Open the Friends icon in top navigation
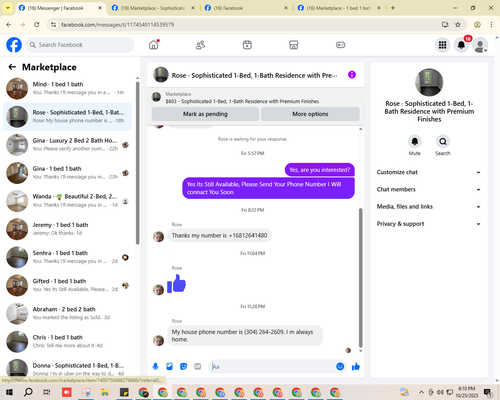Screen dimensions: 500x400 click(x=200, y=45)
